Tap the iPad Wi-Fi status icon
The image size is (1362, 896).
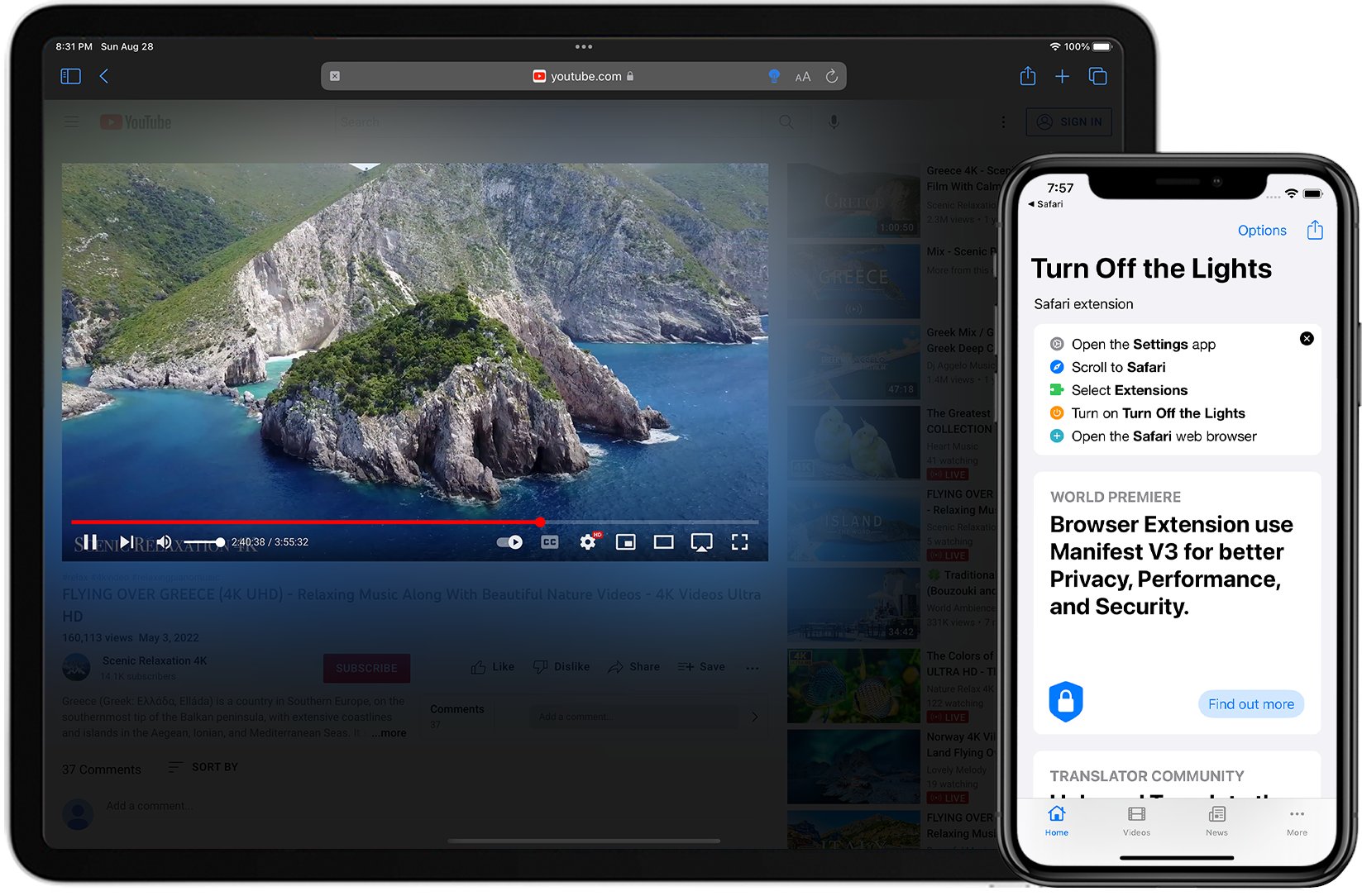click(1055, 47)
